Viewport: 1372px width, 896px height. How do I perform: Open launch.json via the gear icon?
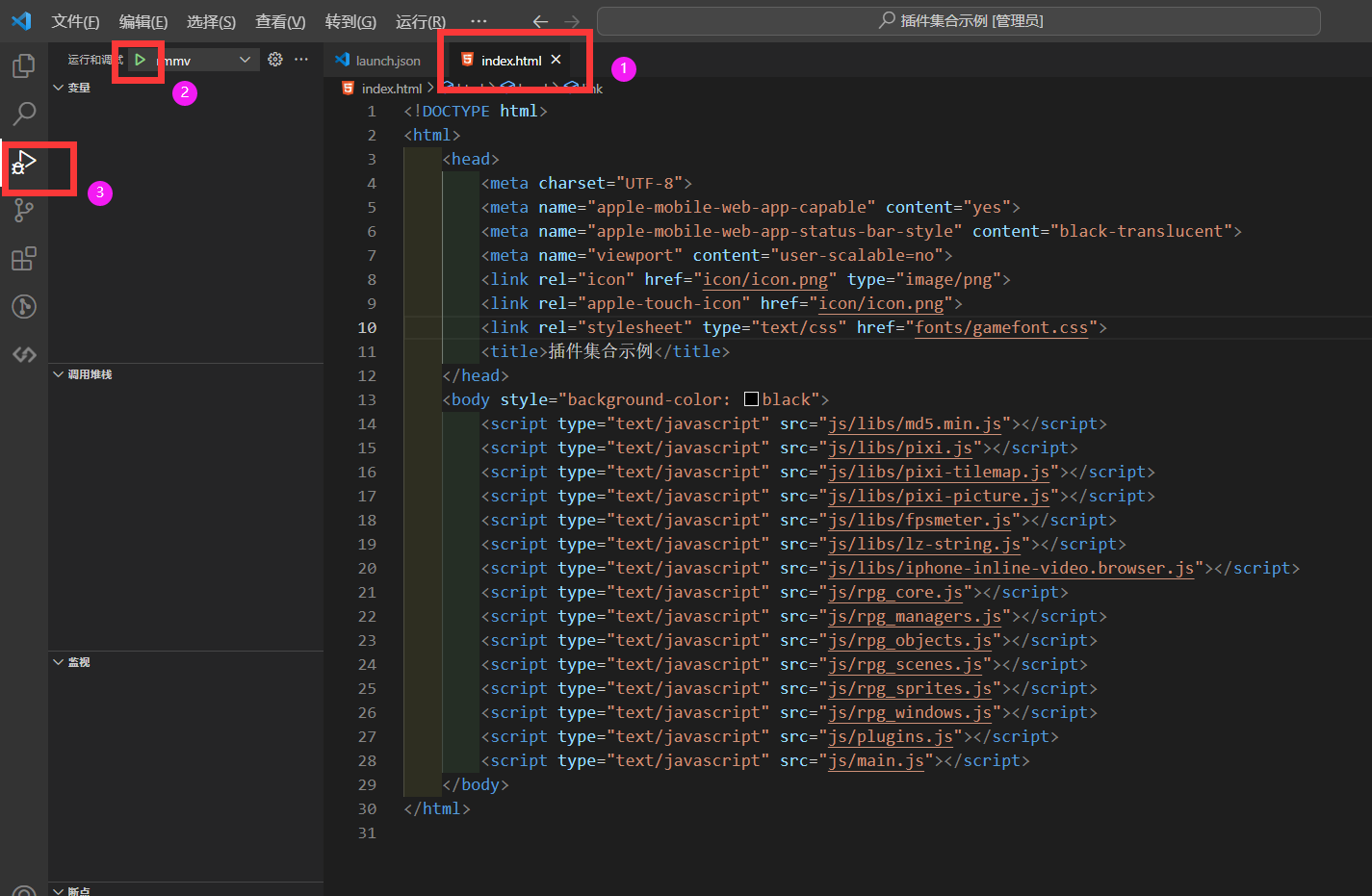(x=275, y=60)
